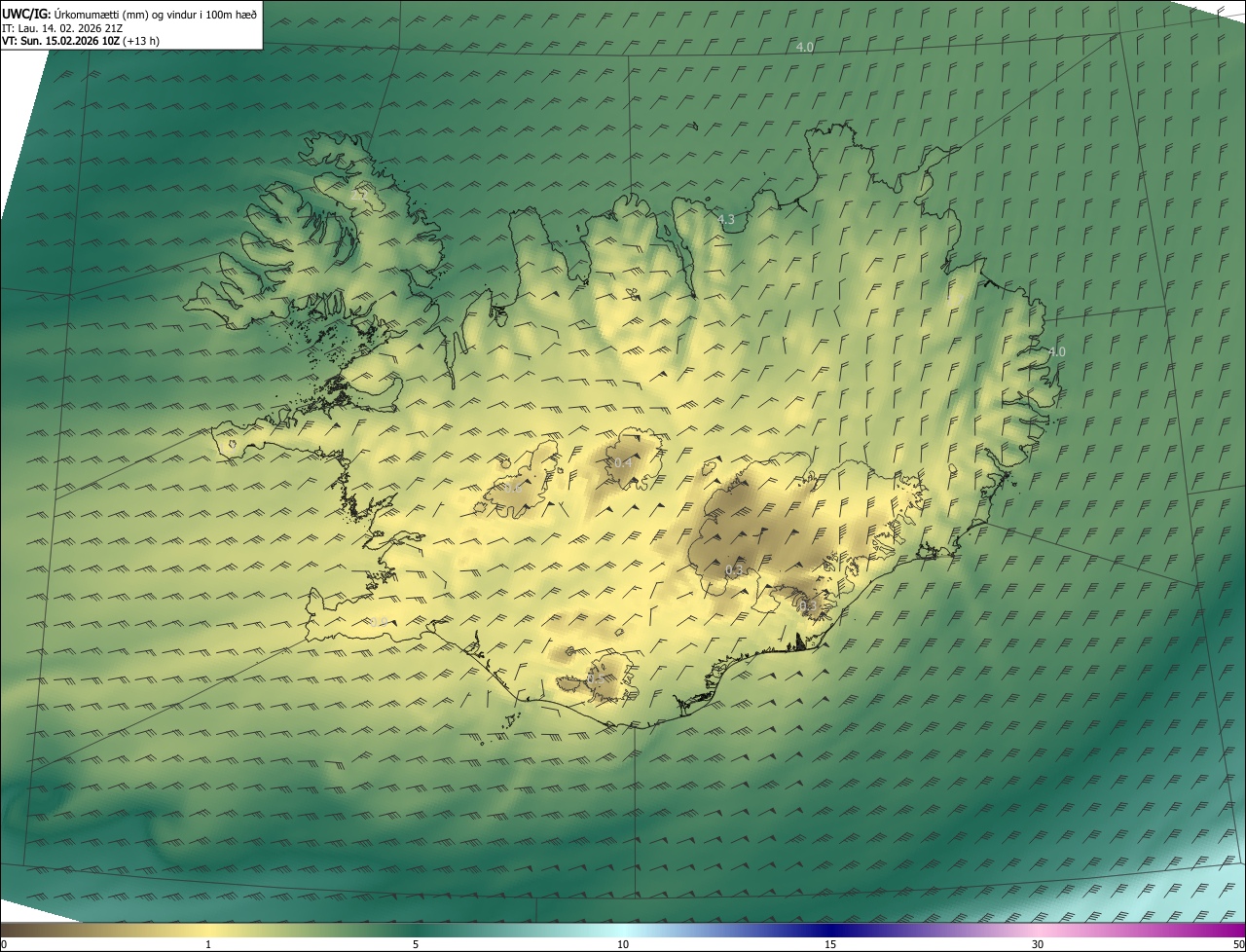Click the '0.4' value label on the glacier
The height and width of the screenshot is (952, 1246).
623,462
